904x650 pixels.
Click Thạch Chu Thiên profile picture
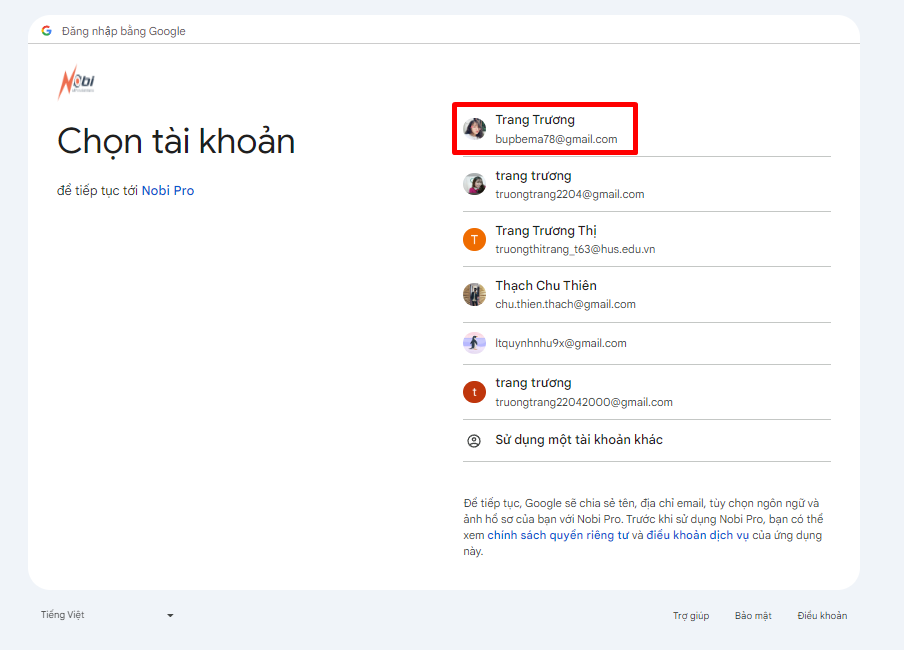tap(474, 295)
